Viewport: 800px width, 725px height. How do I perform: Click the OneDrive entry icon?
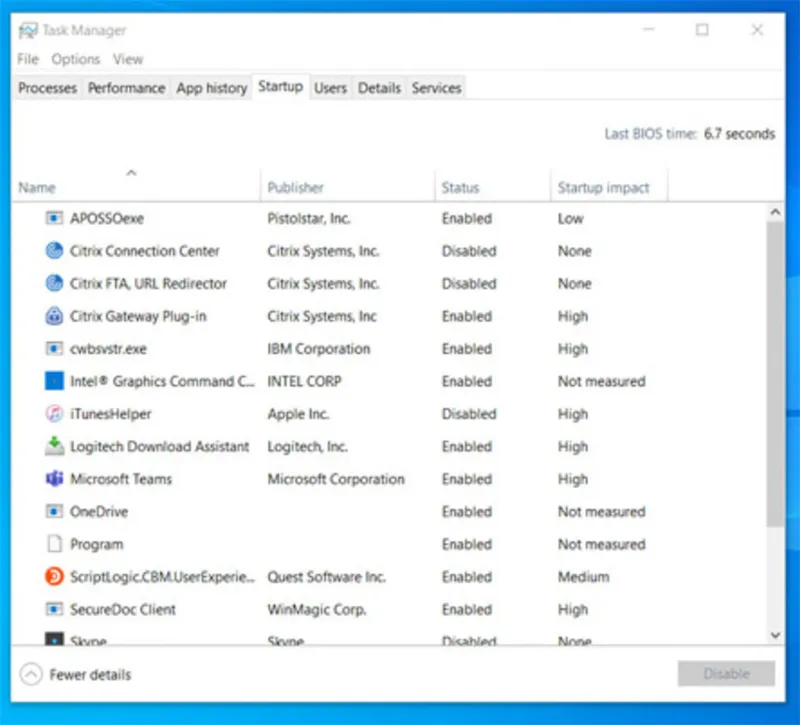point(54,512)
